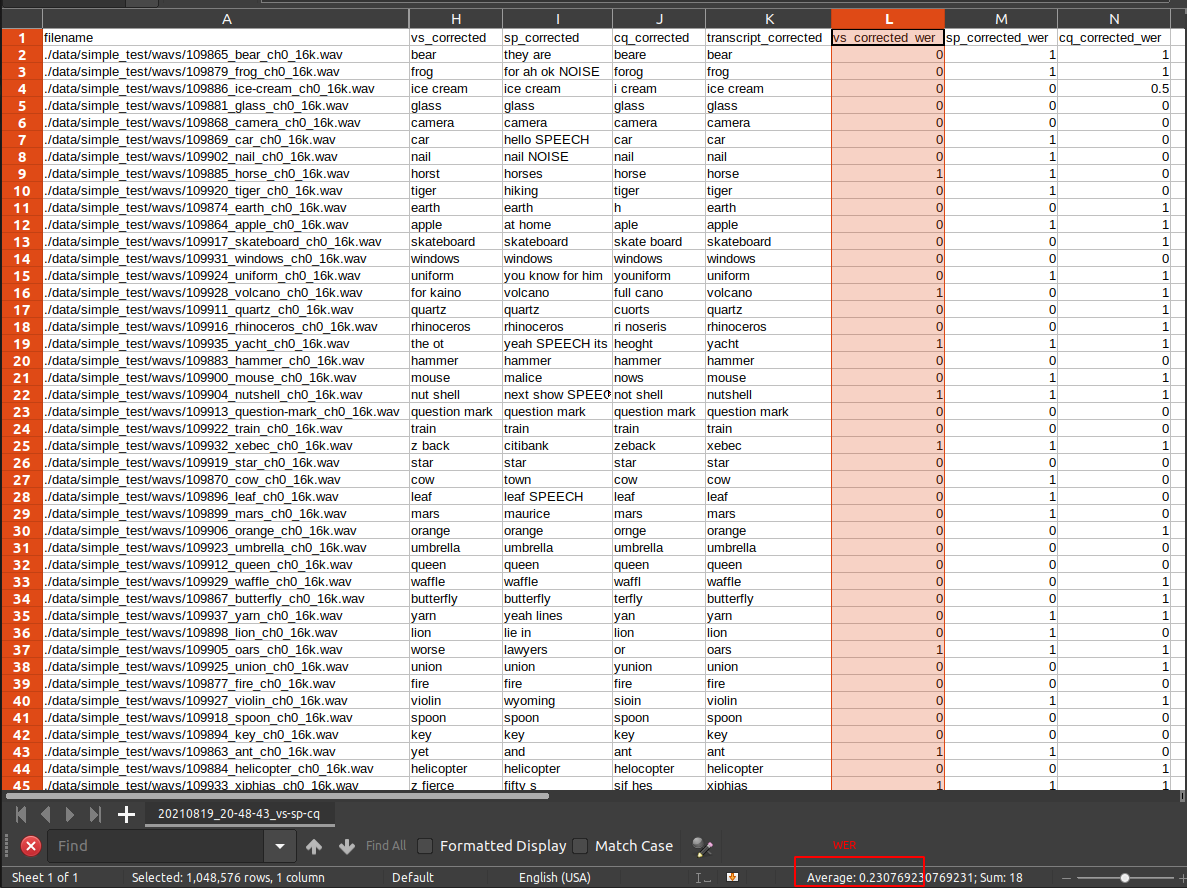The image size is (1187, 888).
Task: Add a new sheet with plus icon
Action: [126, 814]
